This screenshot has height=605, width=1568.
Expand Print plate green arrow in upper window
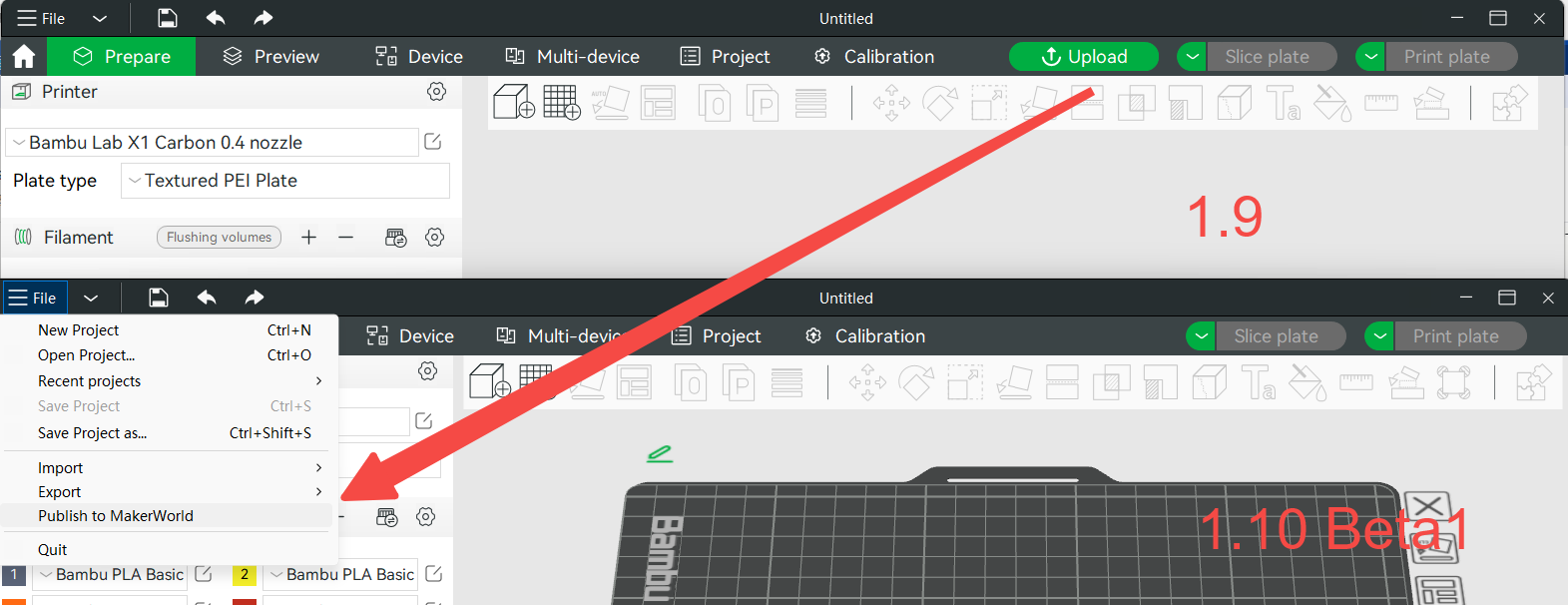(x=1371, y=57)
